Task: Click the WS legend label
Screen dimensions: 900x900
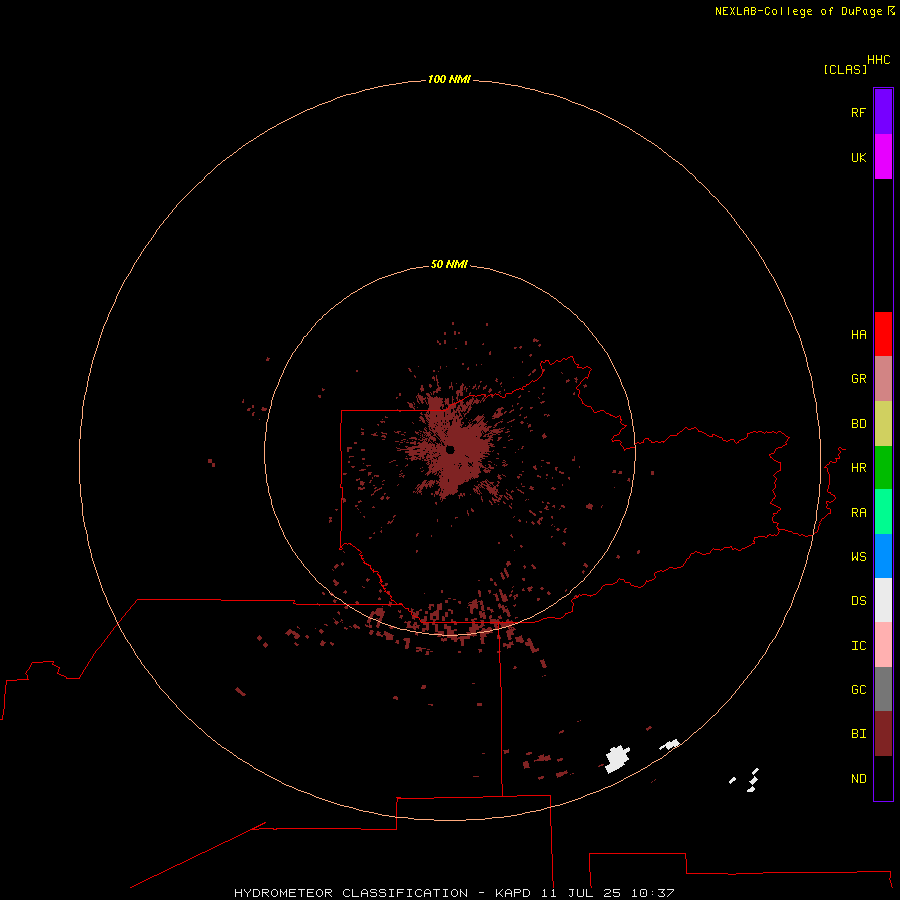Action: [x=858, y=556]
